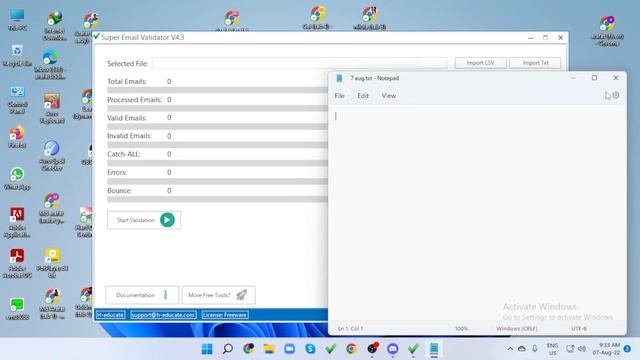Open the Firefox desktop icon
640x360 pixels.
17,137
